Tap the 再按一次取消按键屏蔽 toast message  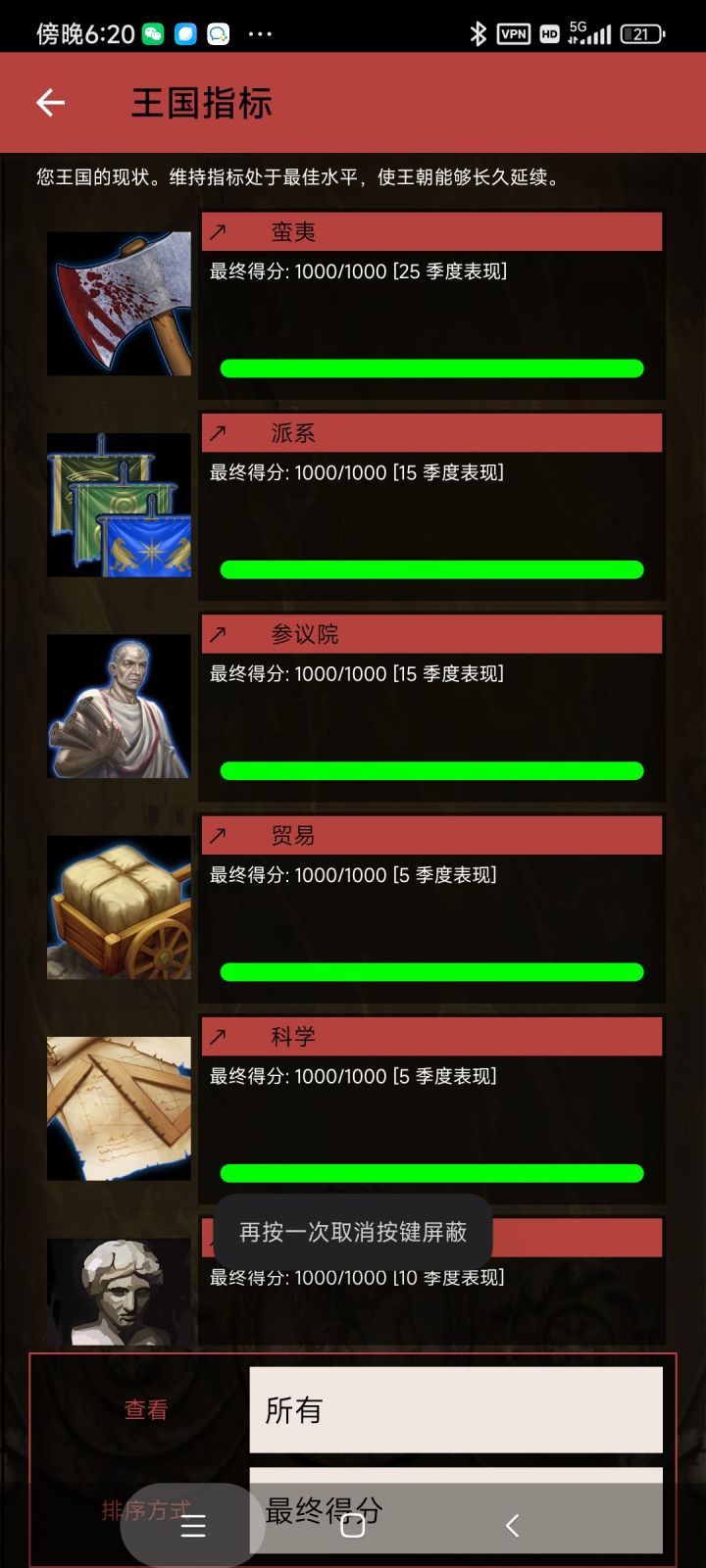click(353, 1232)
